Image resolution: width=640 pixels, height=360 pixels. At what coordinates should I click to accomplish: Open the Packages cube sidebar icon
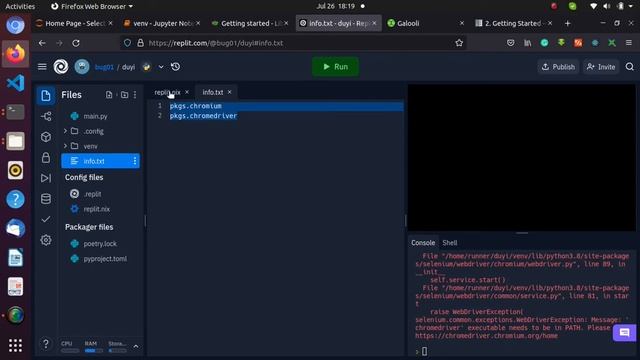[x=46, y=137]
